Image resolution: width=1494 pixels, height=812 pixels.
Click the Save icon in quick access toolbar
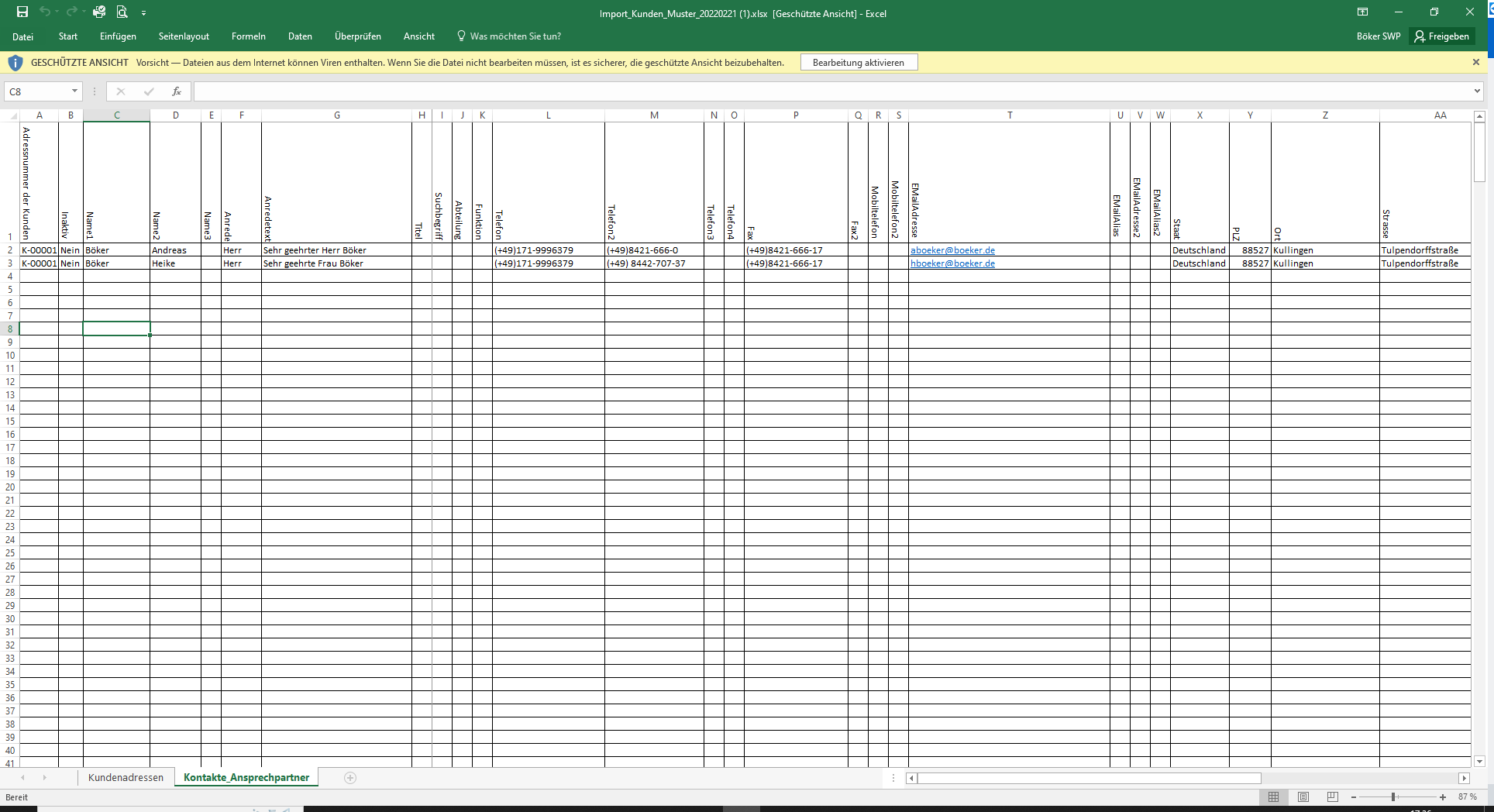pos(22,12)
